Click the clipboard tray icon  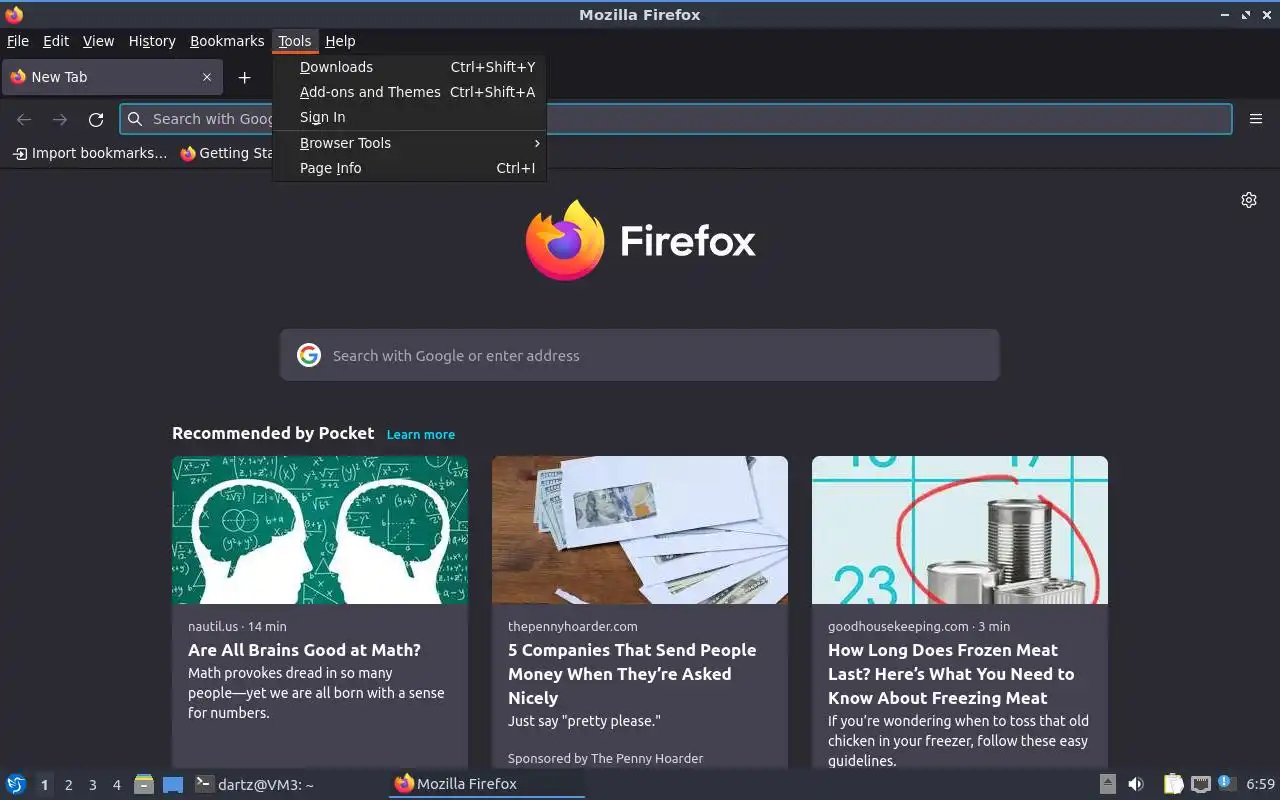coord(1174,784)
